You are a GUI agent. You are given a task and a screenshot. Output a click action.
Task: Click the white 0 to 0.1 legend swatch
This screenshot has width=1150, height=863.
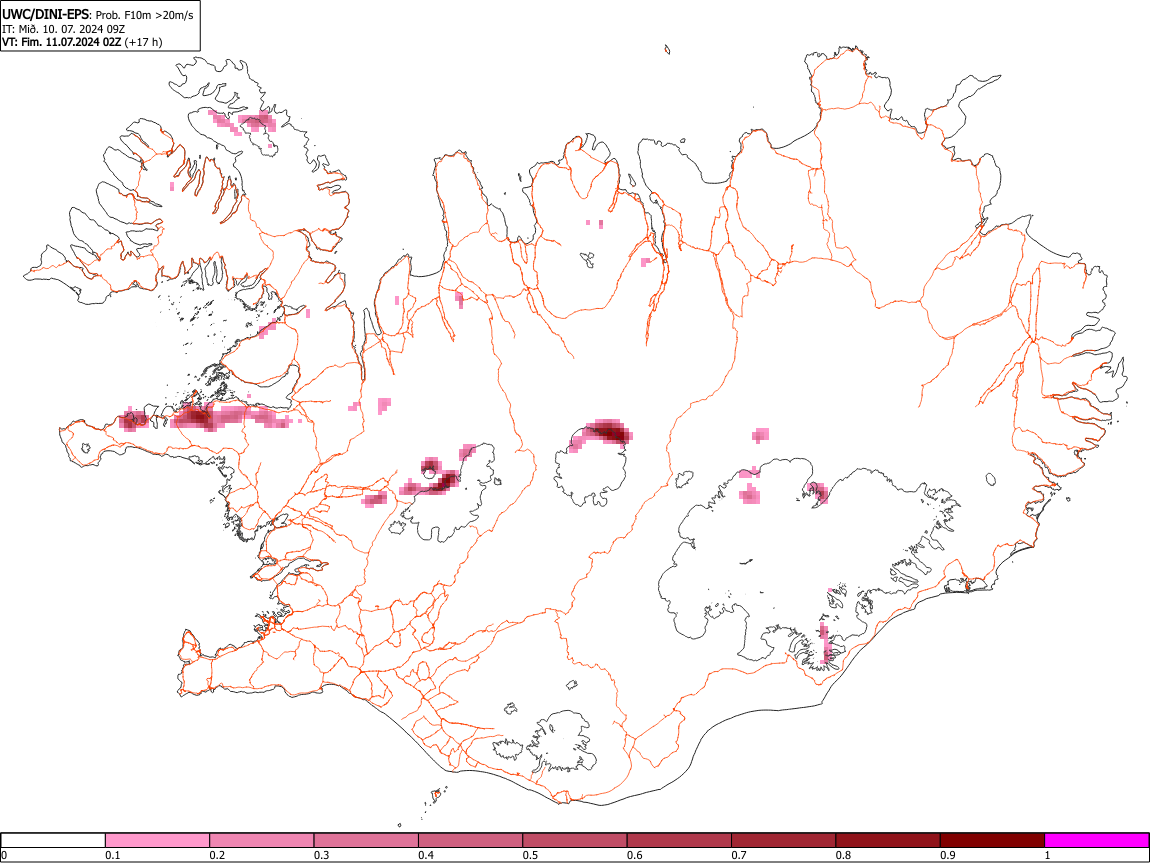[53, 840]
